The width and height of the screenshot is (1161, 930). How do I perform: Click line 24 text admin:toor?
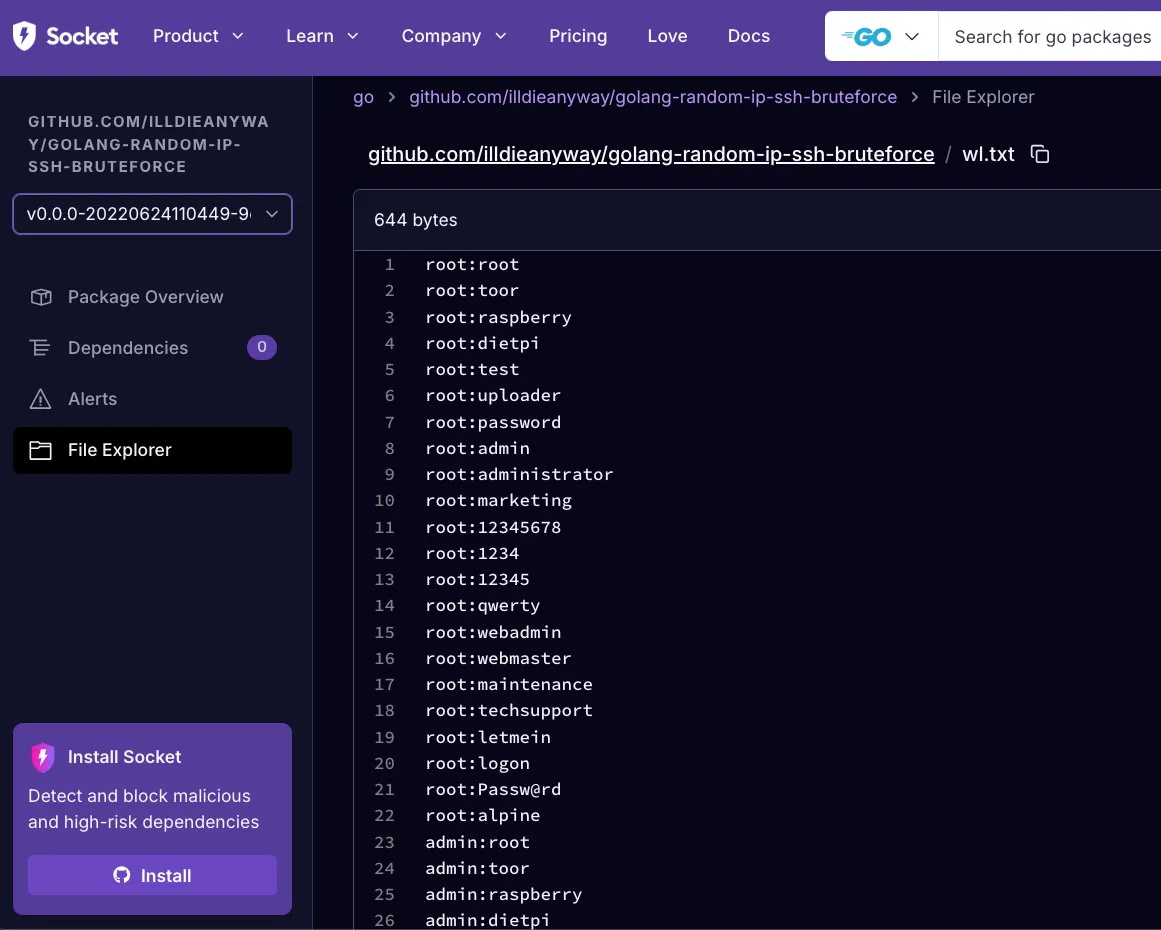(x=478, y=869)
